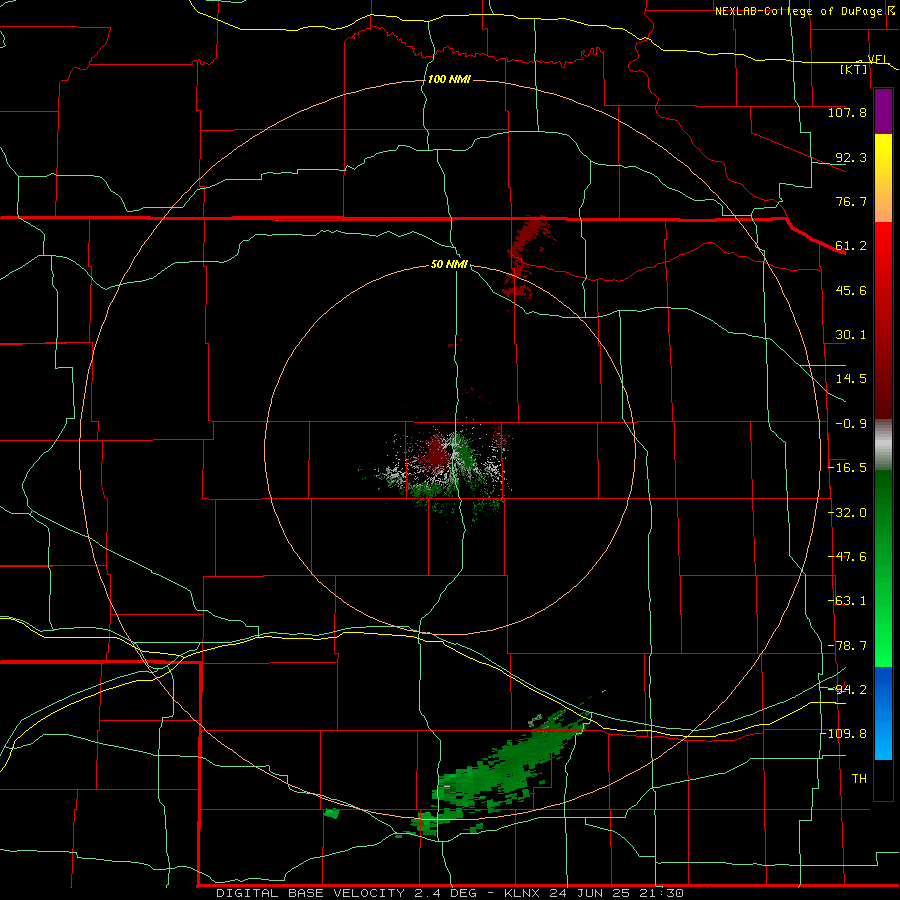Select the 30.1 scale value
The width and height of the screenshot is (900, 900).
tap(851, 335)
